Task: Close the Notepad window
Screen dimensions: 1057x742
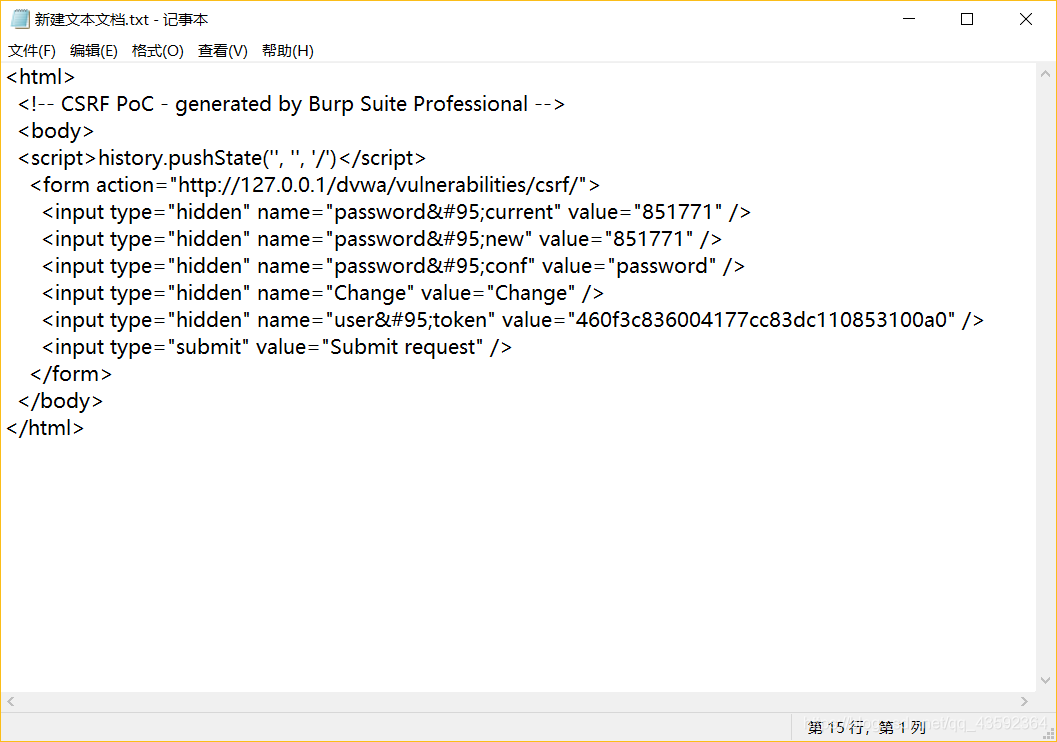Action: click(1025, 19)
